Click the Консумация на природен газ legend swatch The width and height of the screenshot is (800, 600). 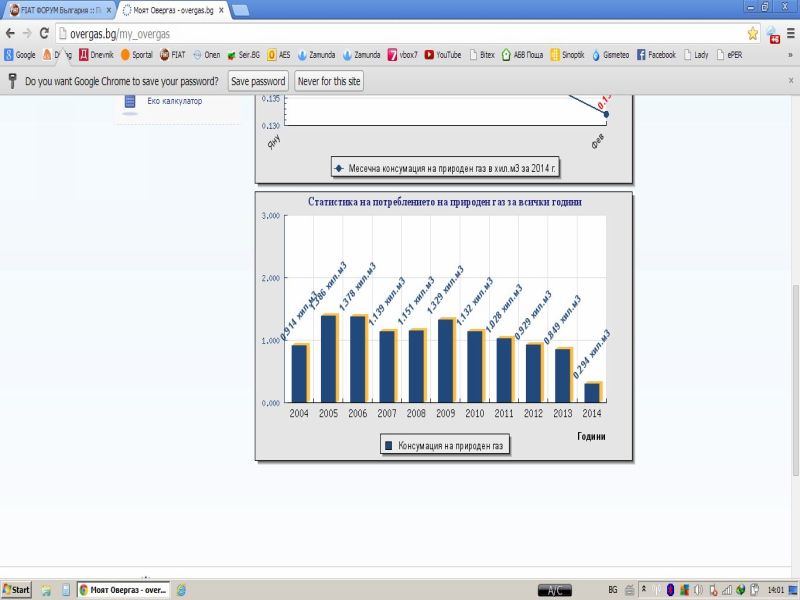point(389,445)
